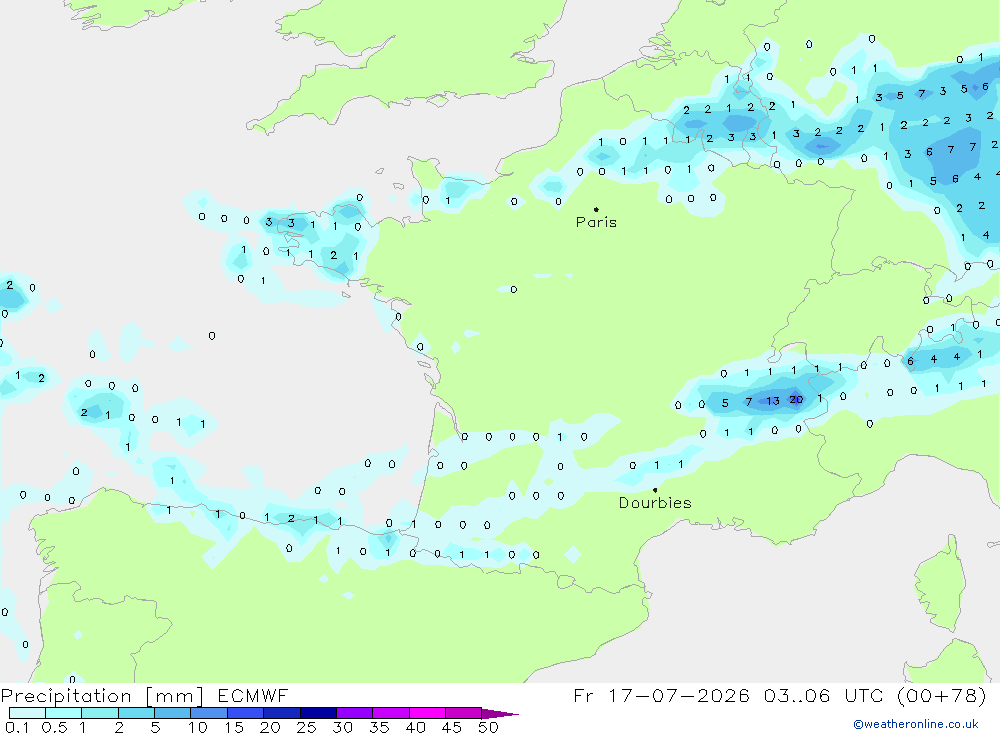Pick the 45–50 mm legend swatch
The image size is (1000, 733).
[464, 713]
